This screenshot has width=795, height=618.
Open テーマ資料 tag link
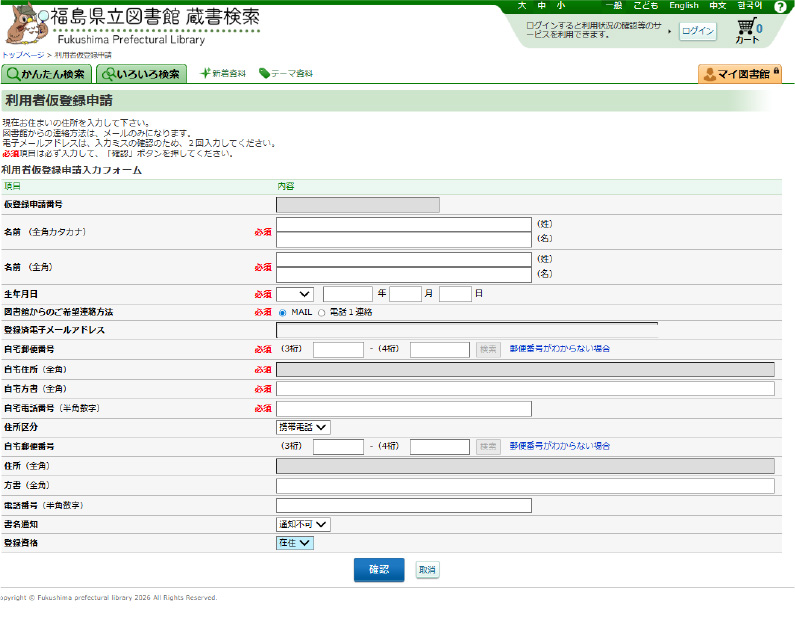tap(285, 74)
